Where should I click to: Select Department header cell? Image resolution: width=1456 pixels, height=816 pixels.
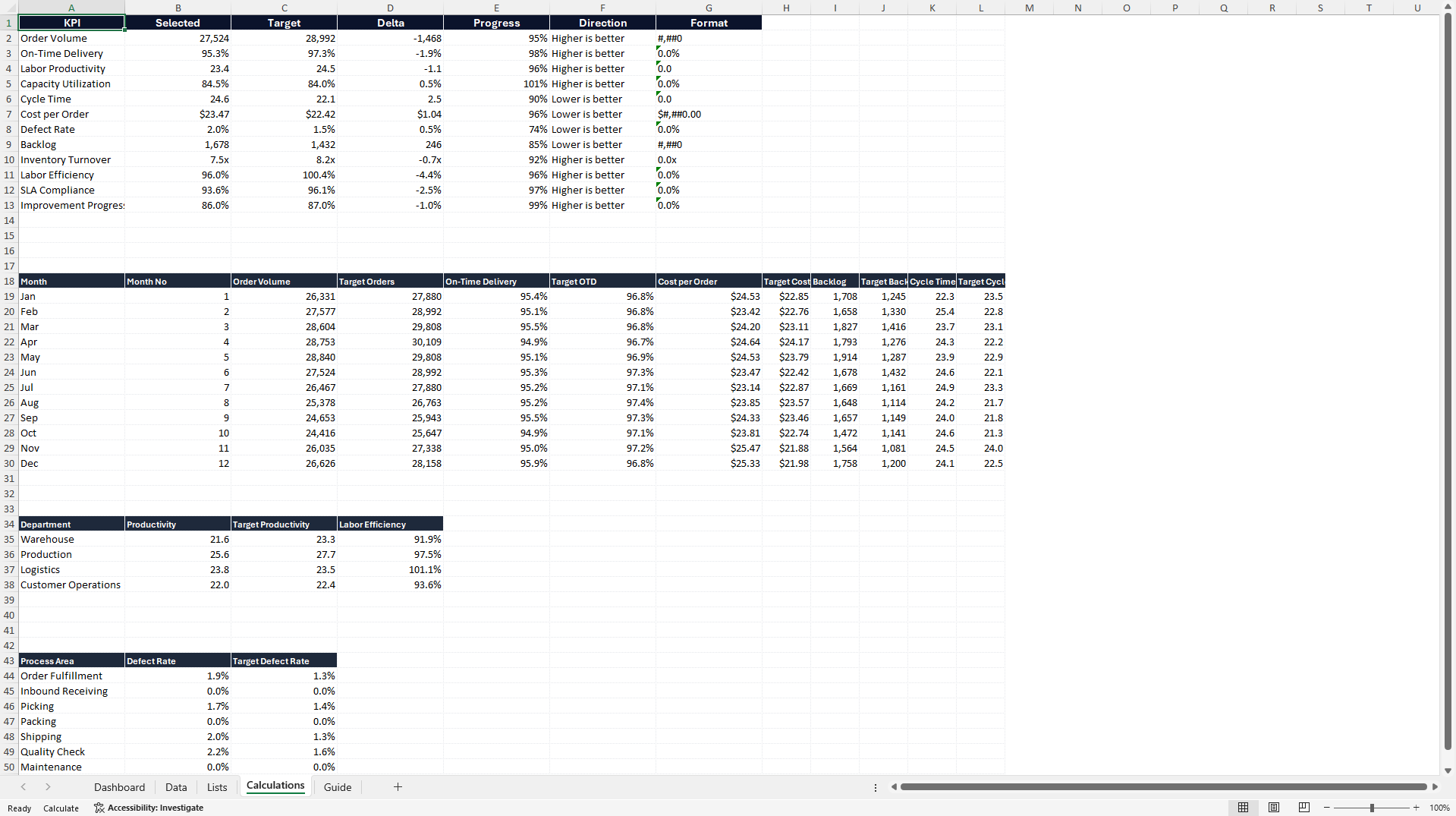coord(72,524)
